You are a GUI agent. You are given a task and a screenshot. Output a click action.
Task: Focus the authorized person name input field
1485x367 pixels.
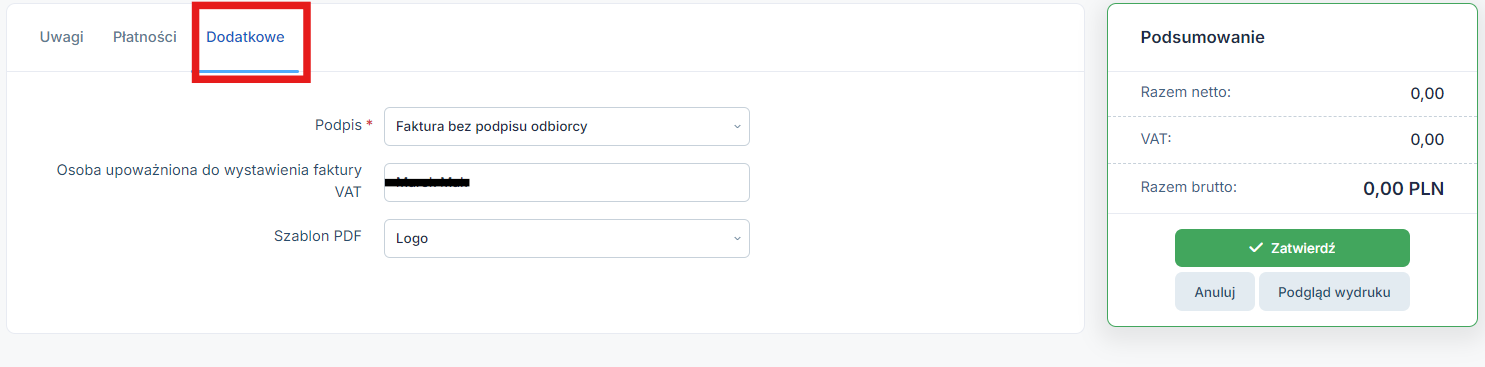point(567,183)
